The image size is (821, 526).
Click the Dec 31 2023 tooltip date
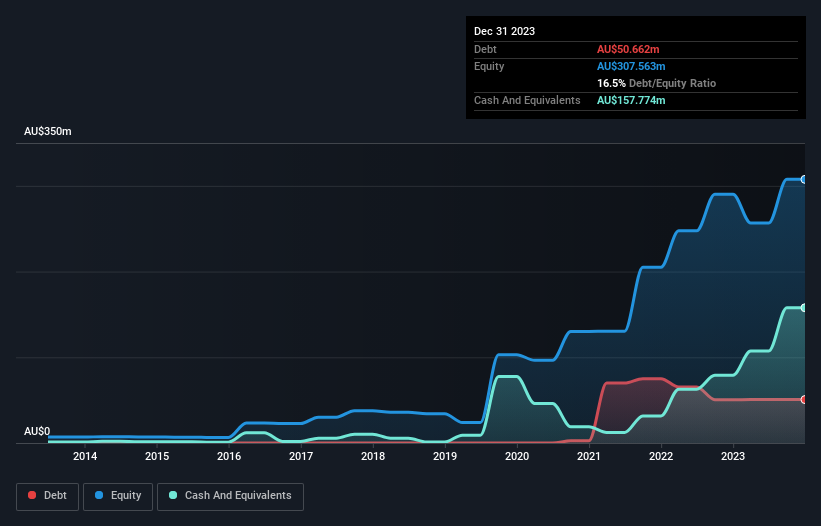[504, 31]
